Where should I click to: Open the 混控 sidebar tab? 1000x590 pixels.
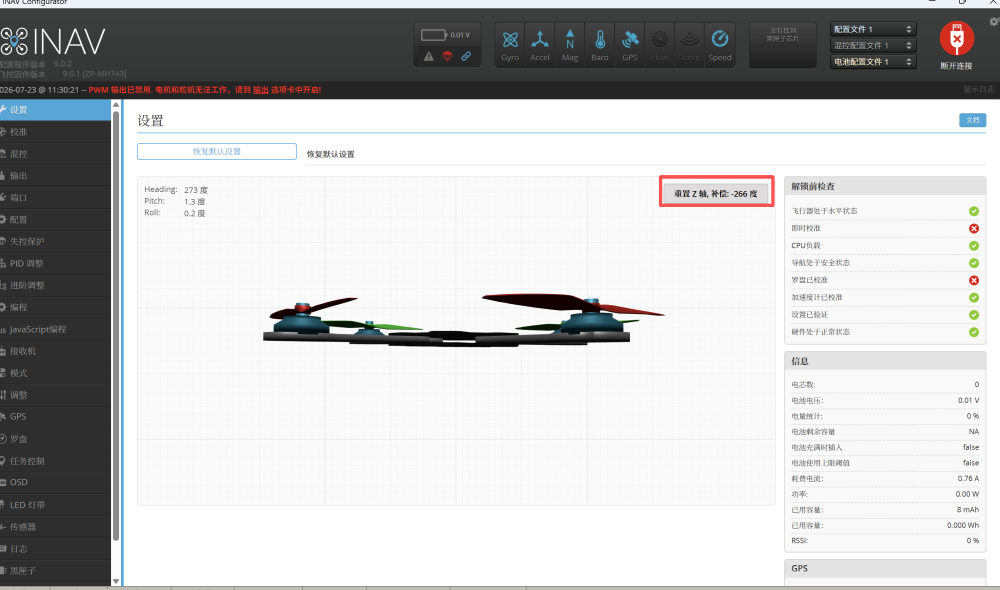tap(55, 154)
